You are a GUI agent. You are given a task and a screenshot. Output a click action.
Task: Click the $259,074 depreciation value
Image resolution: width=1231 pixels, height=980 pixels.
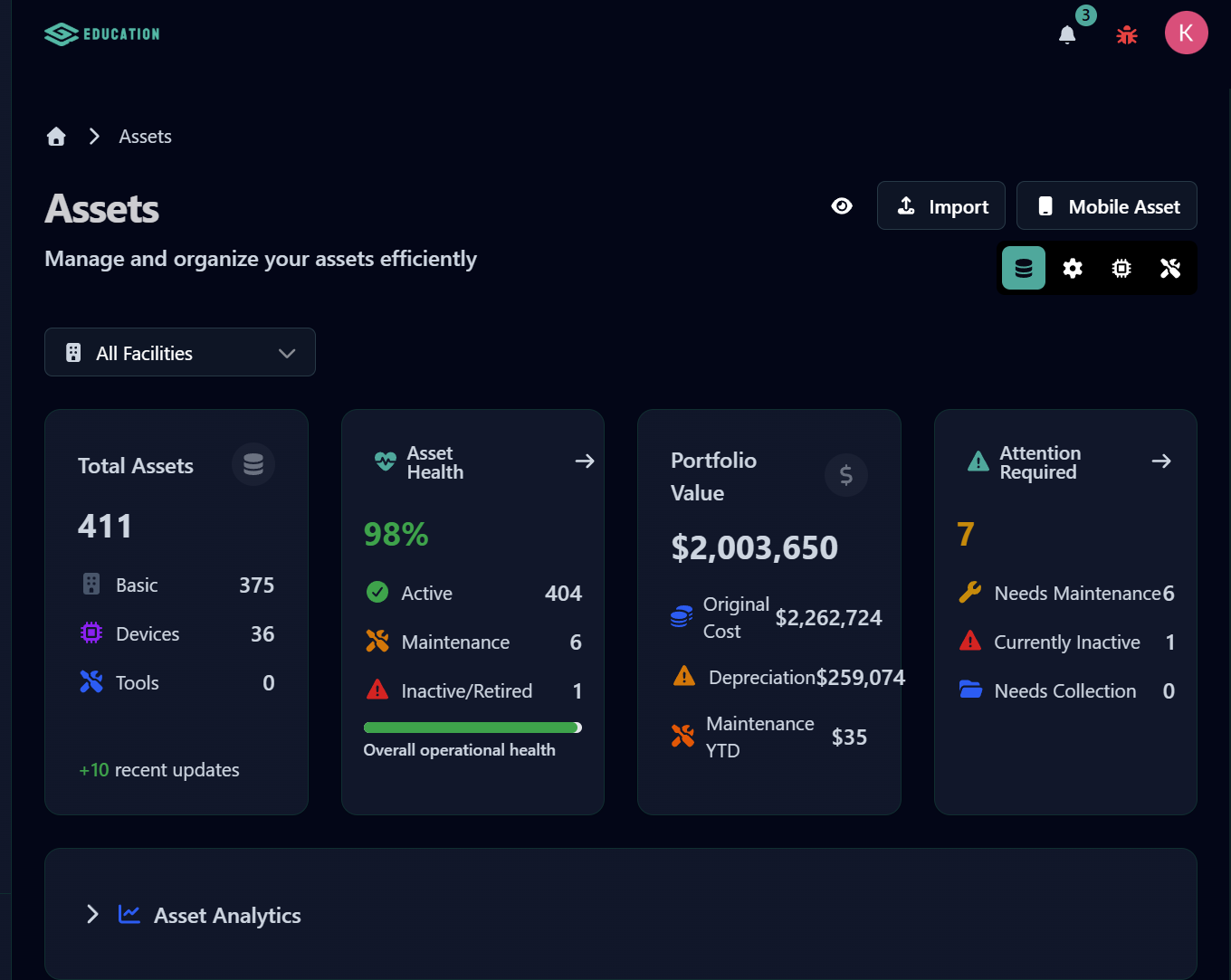tap(861, 678)
